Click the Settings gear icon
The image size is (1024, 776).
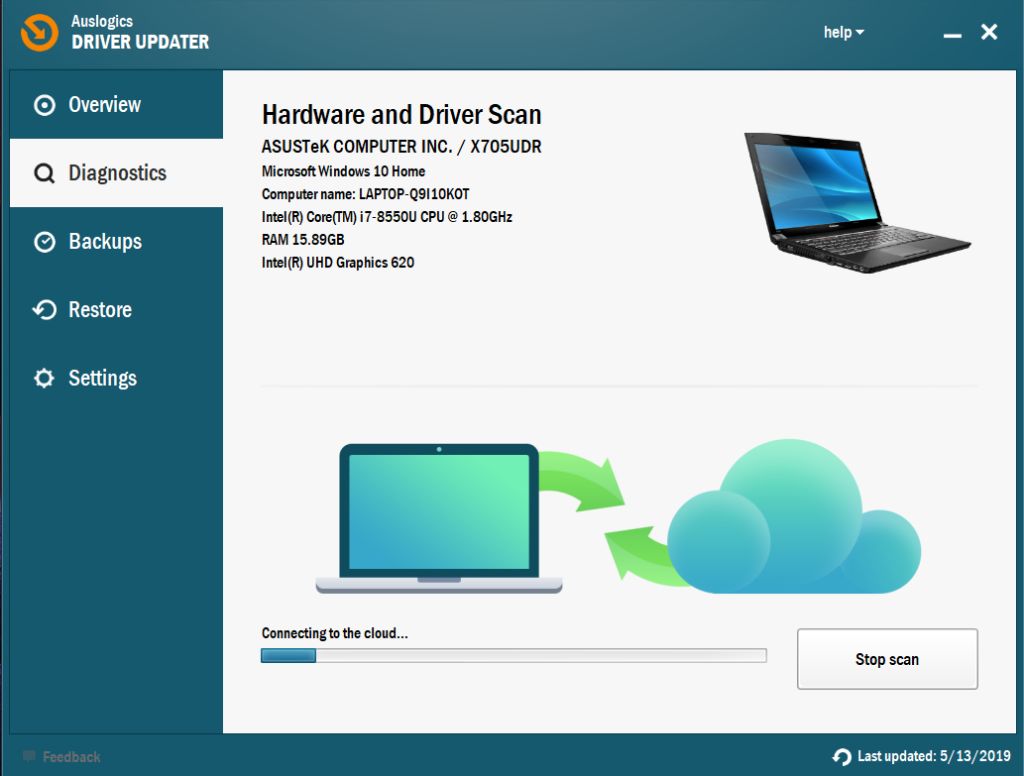[44, 379]
